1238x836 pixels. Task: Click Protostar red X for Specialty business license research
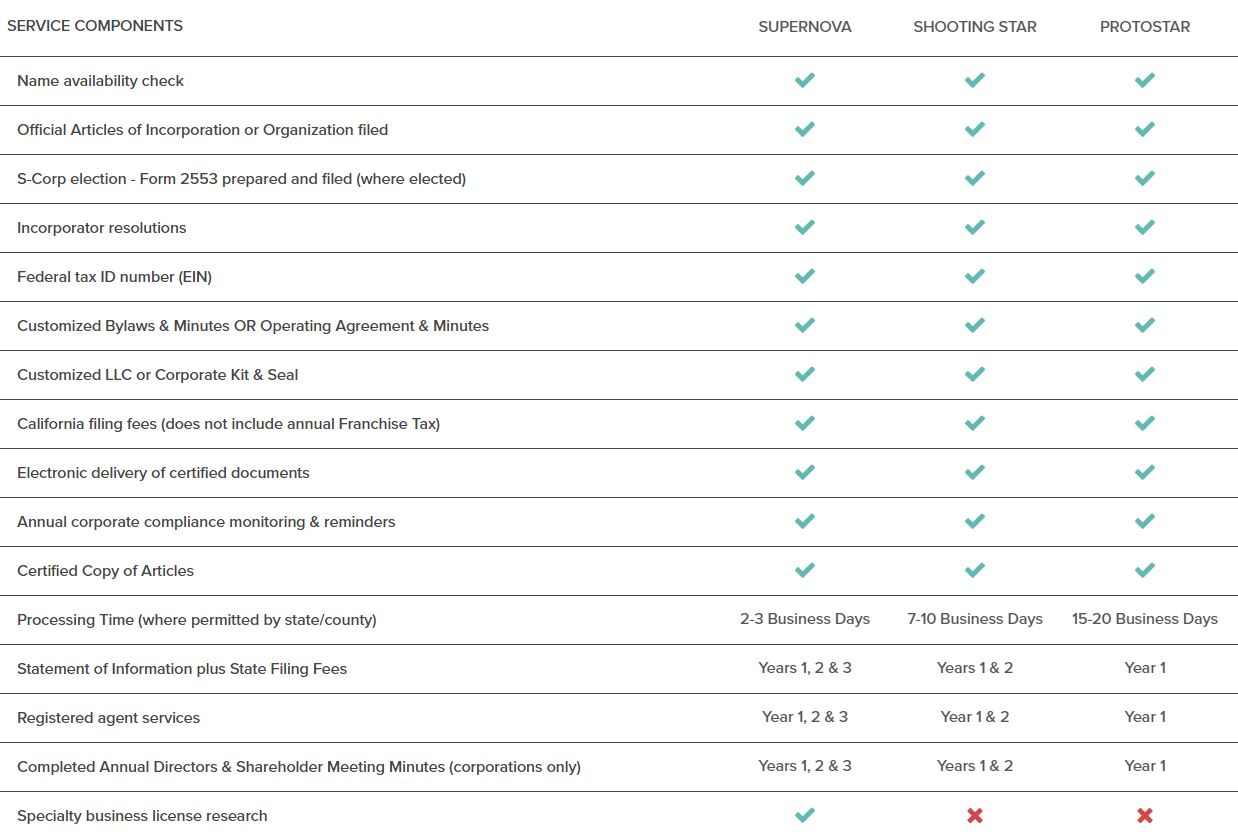pyautogui.click(x=1145, y=816)
